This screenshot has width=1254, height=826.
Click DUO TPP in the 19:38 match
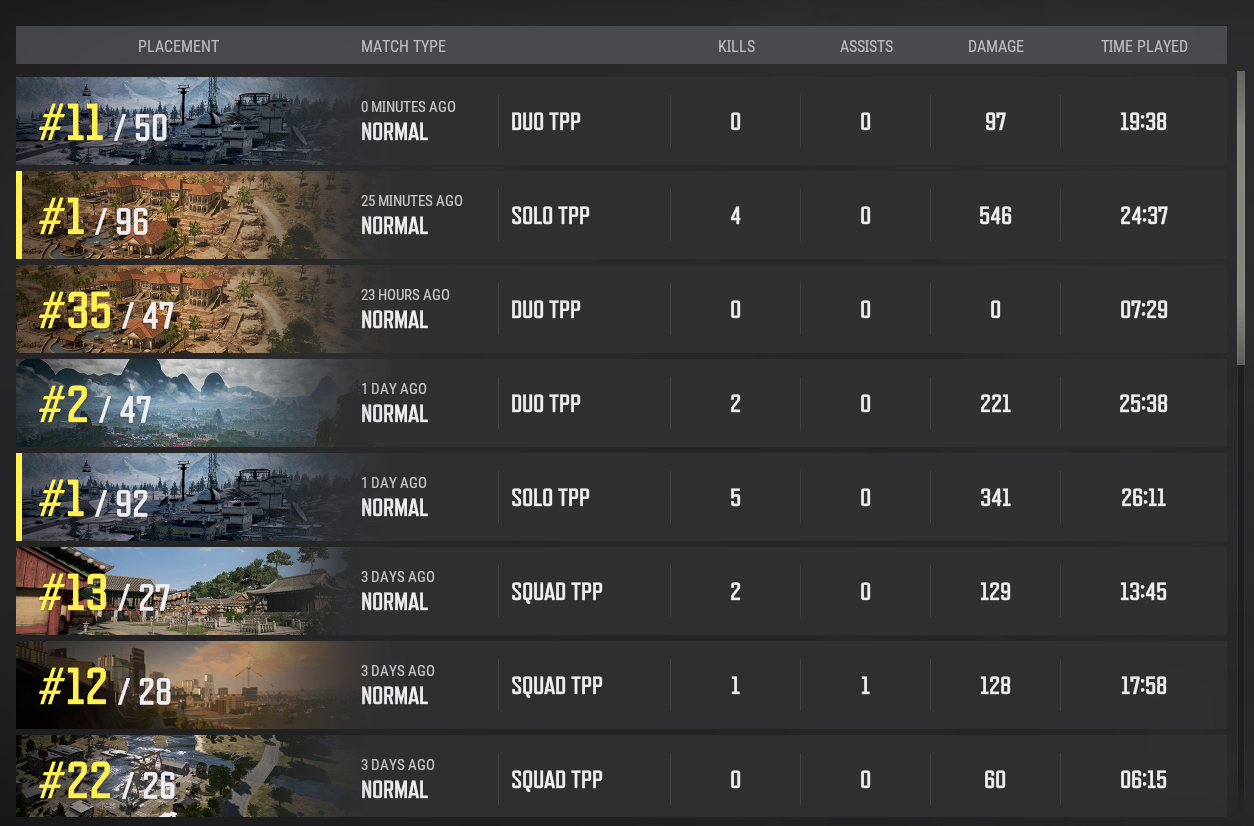546,122
